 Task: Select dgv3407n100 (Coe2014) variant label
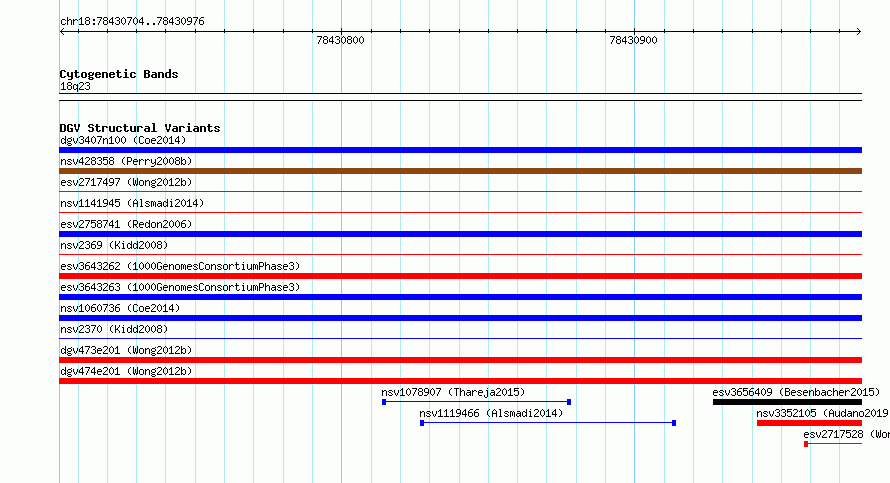tap(123, 140)
